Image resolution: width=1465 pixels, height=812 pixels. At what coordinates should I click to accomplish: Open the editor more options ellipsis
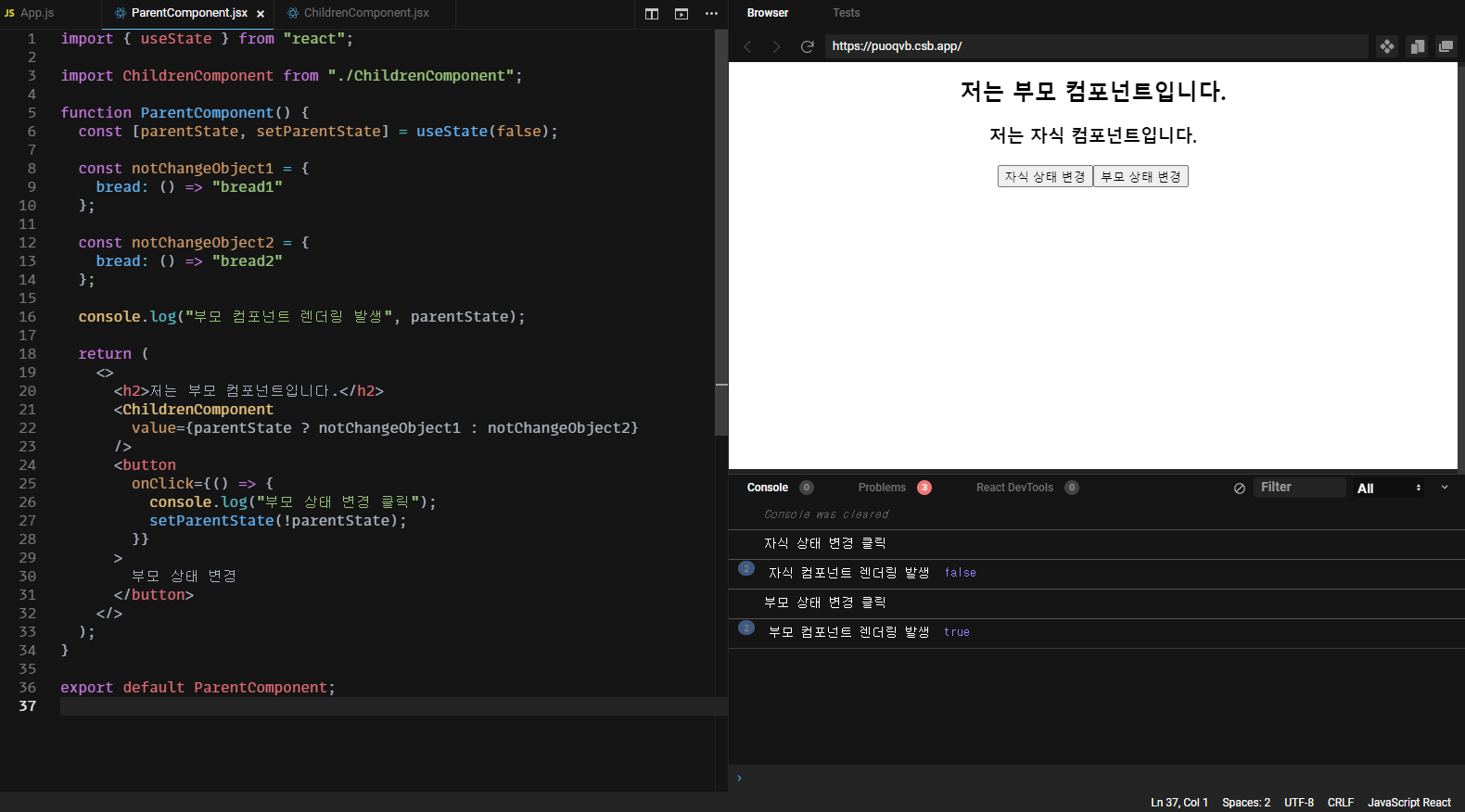711,14
